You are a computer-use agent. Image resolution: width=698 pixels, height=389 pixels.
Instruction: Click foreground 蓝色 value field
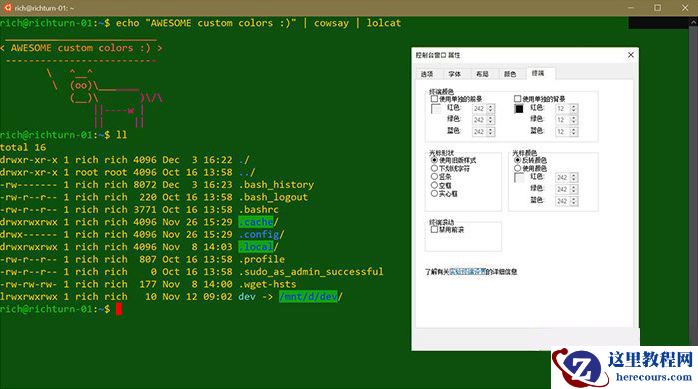coord(479,132)
